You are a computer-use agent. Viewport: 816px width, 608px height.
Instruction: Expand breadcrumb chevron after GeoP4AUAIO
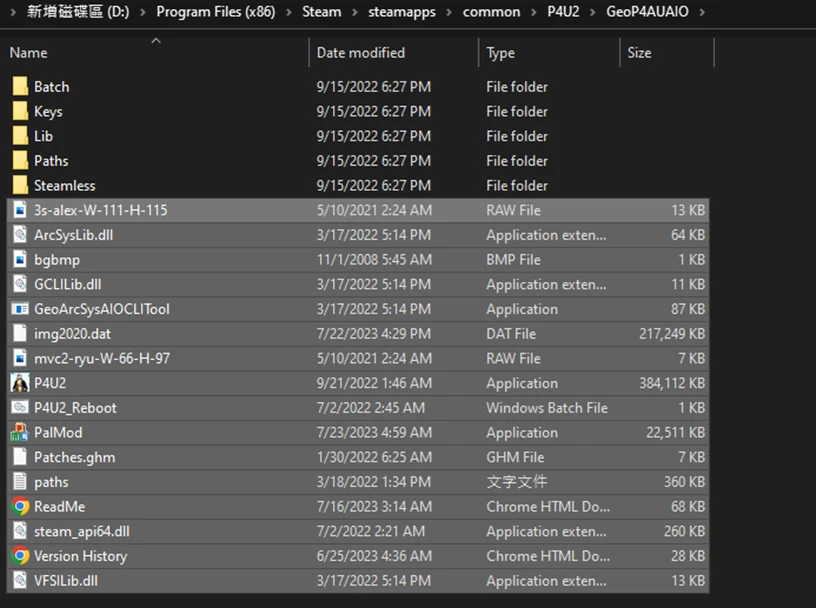[x=700, y=12]
